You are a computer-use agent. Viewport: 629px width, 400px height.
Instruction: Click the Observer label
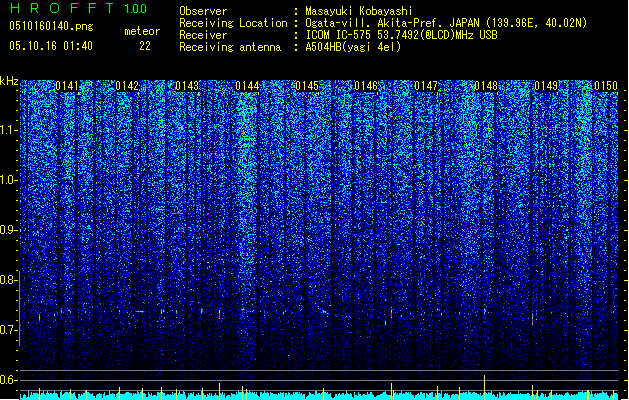[203, 11]
